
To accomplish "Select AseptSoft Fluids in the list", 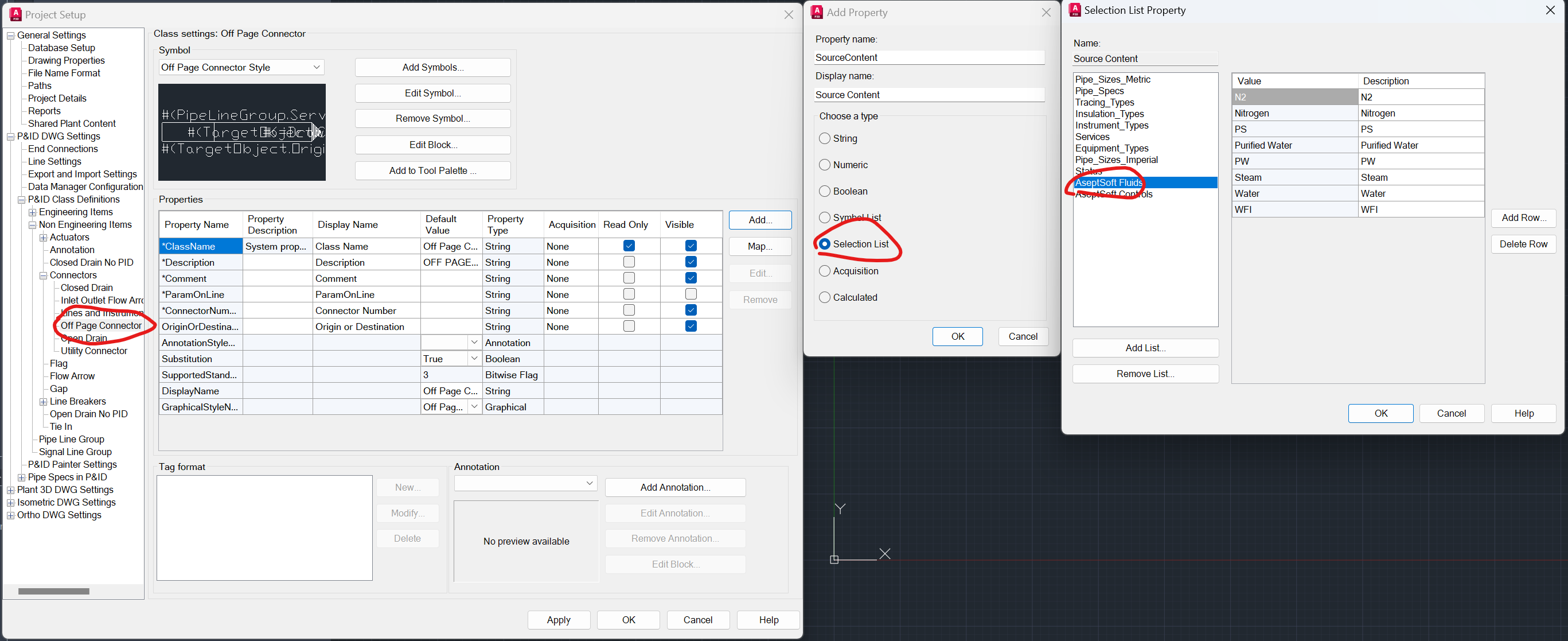I will point(1145,183).
